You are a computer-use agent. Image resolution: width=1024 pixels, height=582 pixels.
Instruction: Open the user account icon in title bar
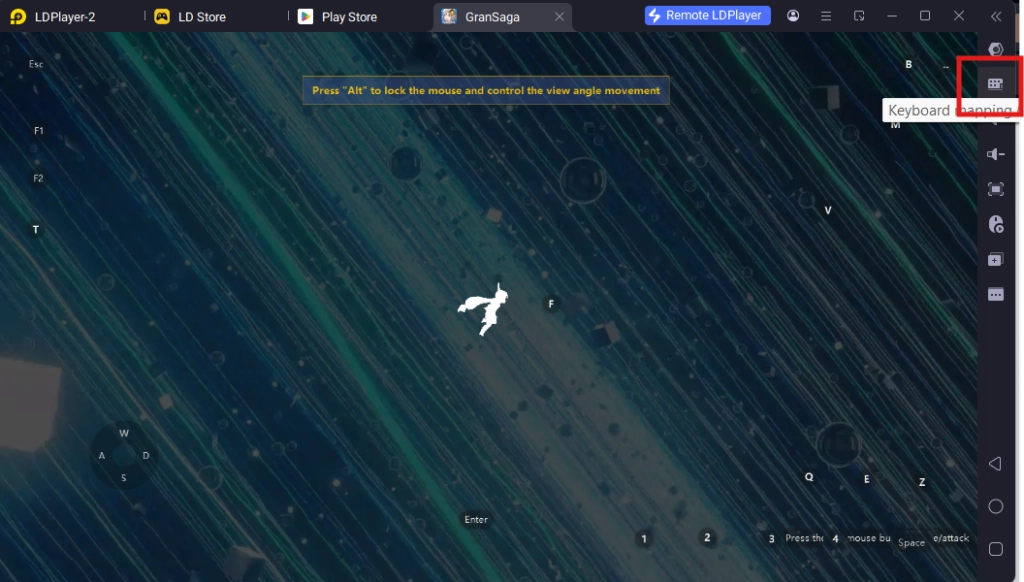click(793, 16)
